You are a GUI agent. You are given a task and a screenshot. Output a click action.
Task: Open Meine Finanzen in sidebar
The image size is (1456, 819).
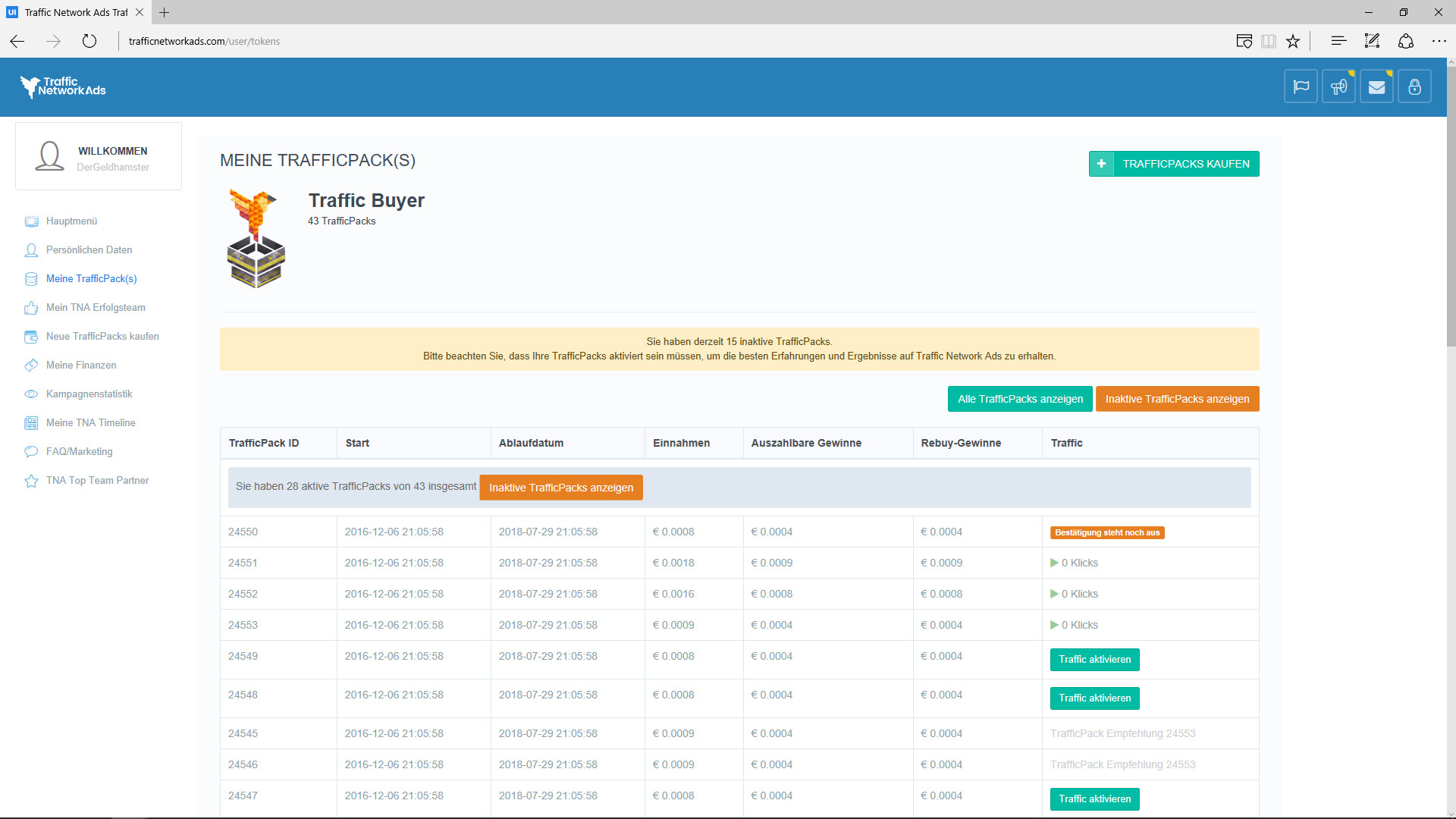coord(81,365)
